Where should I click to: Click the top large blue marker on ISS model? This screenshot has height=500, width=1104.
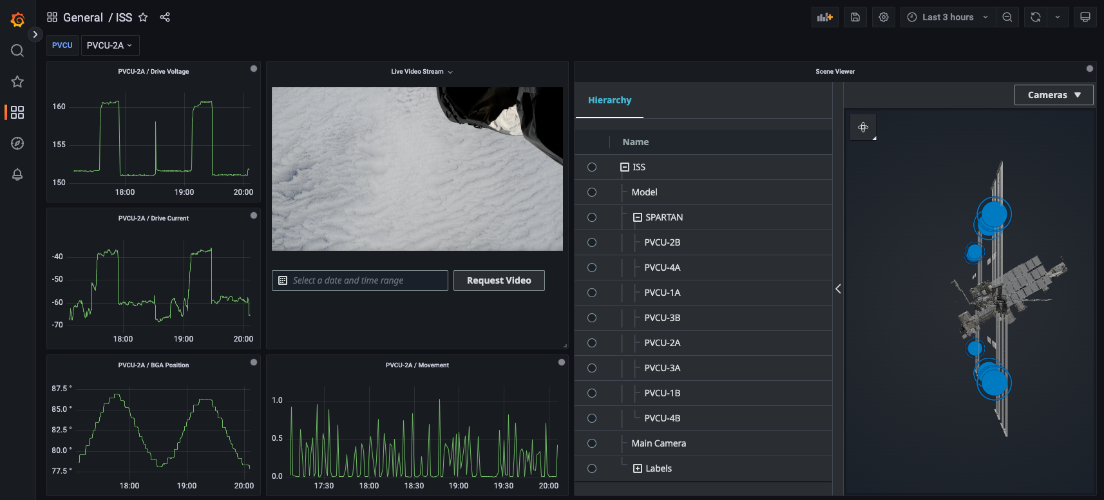pyautogui.click(x=993, y=214)
